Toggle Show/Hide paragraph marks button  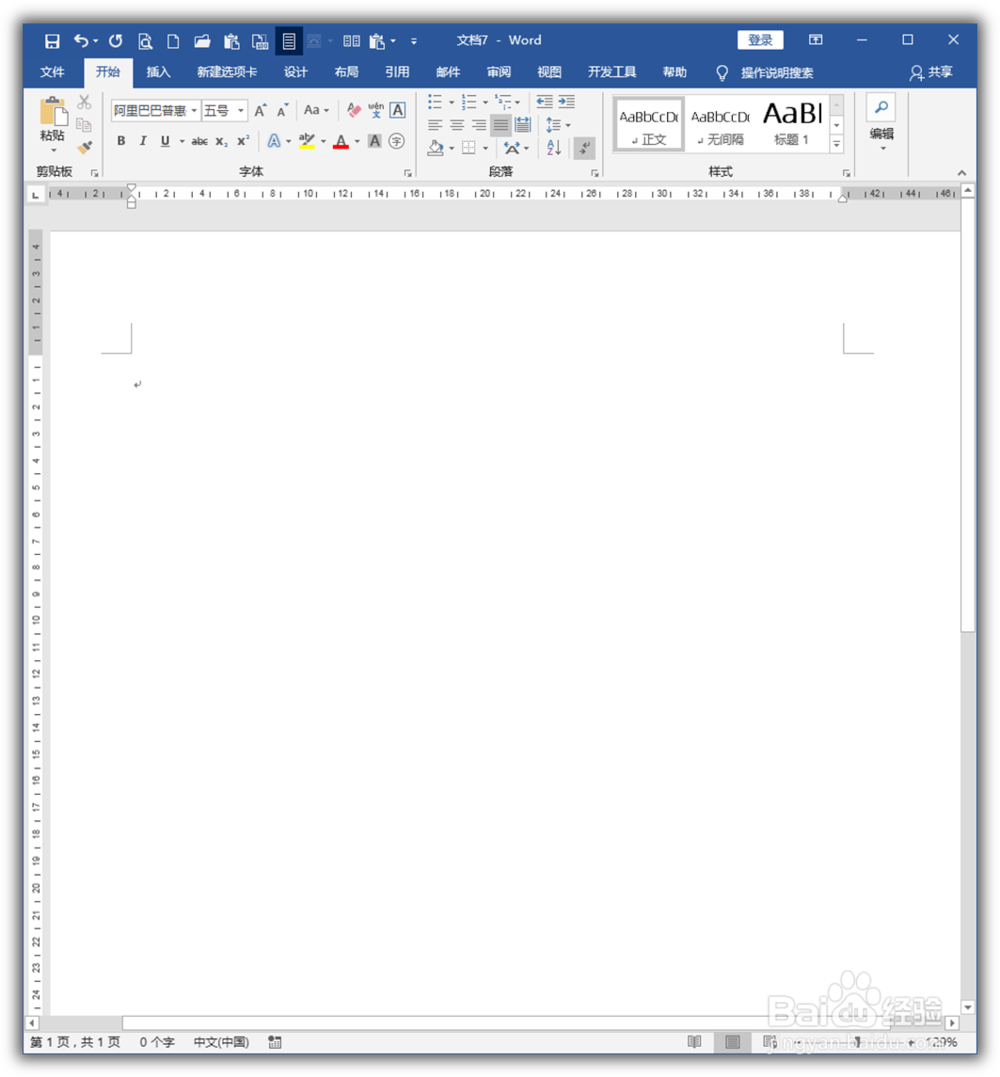point(584,147)
